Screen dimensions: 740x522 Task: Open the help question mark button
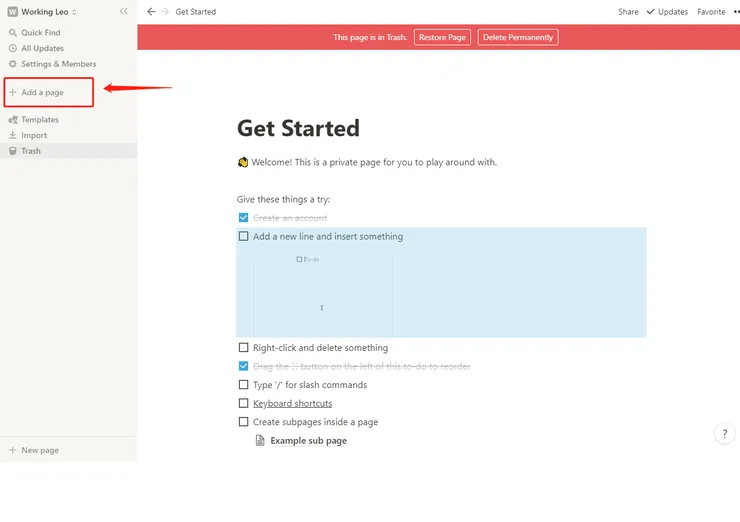724,434
